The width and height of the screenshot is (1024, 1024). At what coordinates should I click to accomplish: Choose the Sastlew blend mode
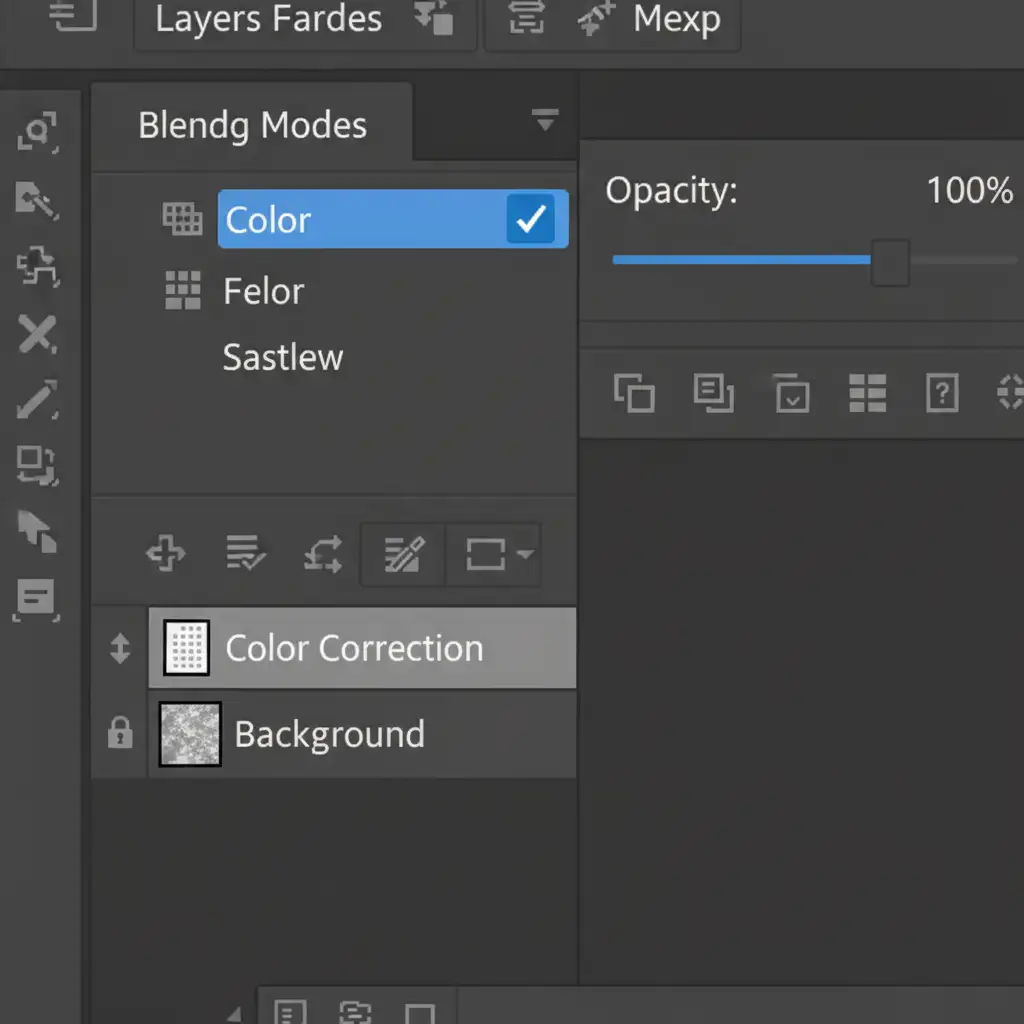click(x=282, y=358)
